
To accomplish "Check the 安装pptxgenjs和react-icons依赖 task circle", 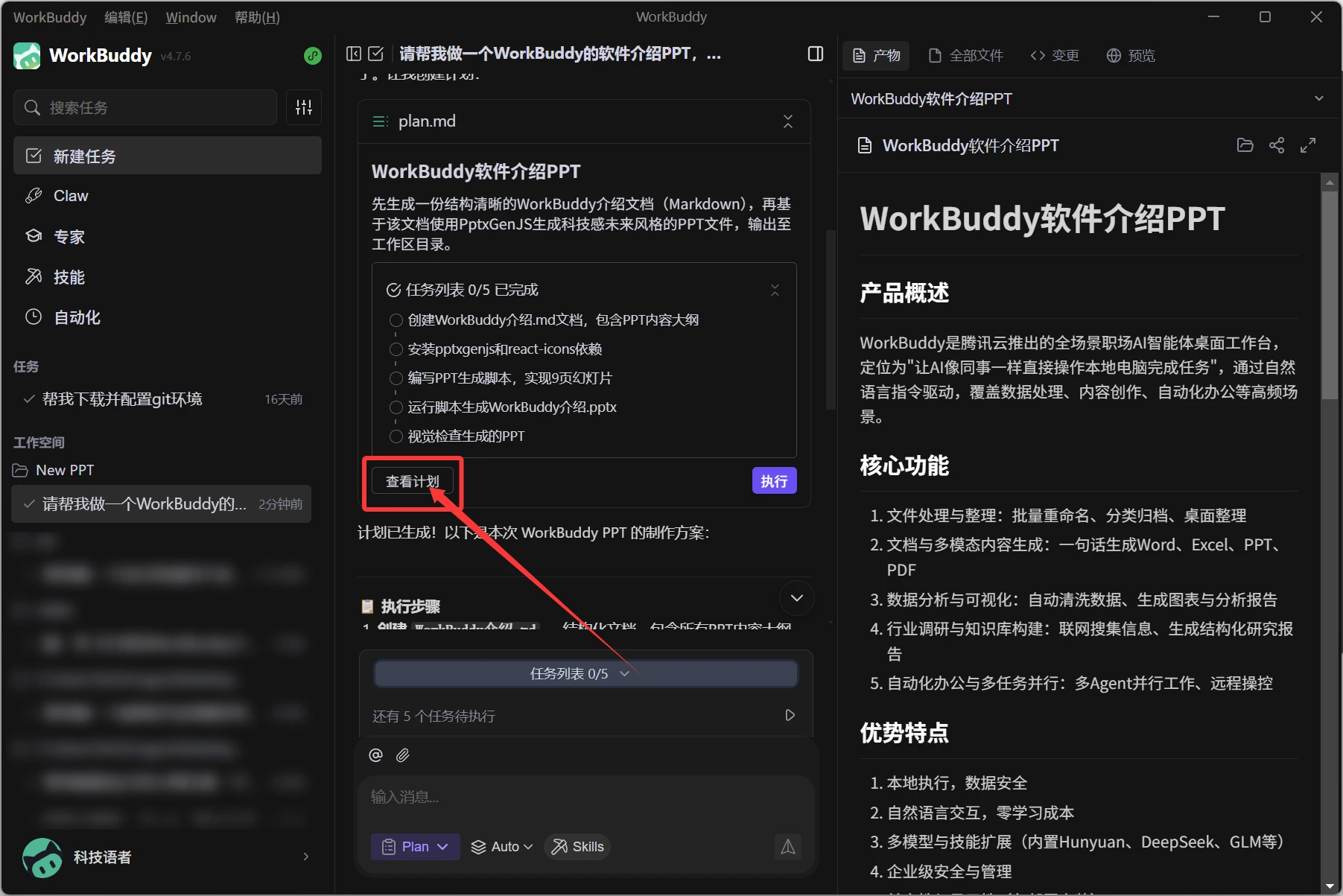I will click(x=396, y=349).
